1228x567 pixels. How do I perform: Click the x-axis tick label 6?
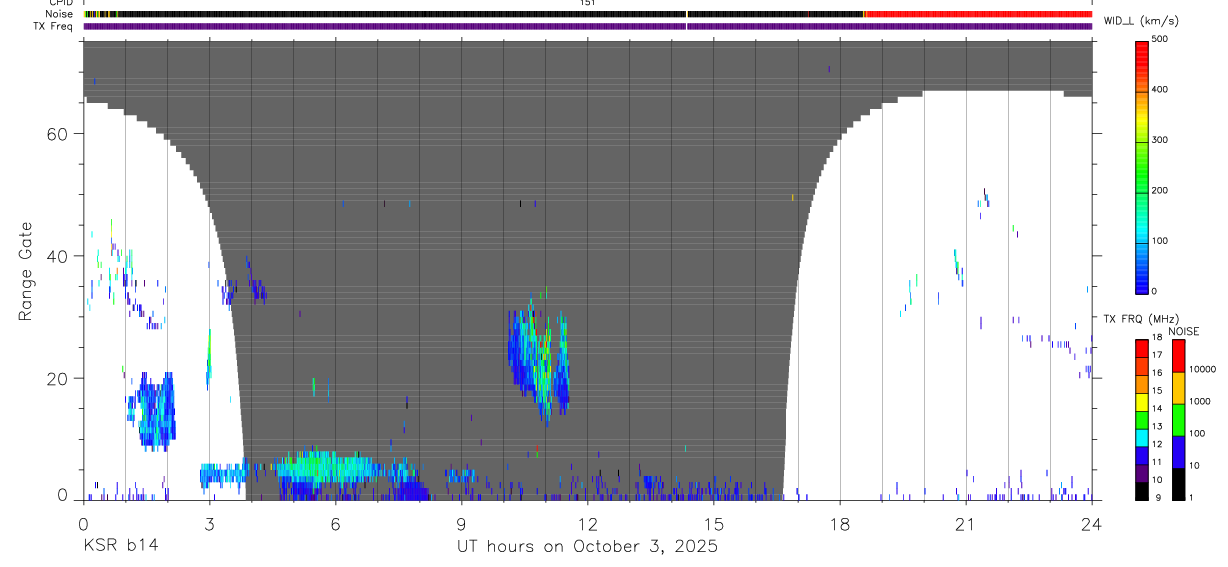(x=335, y=524)
